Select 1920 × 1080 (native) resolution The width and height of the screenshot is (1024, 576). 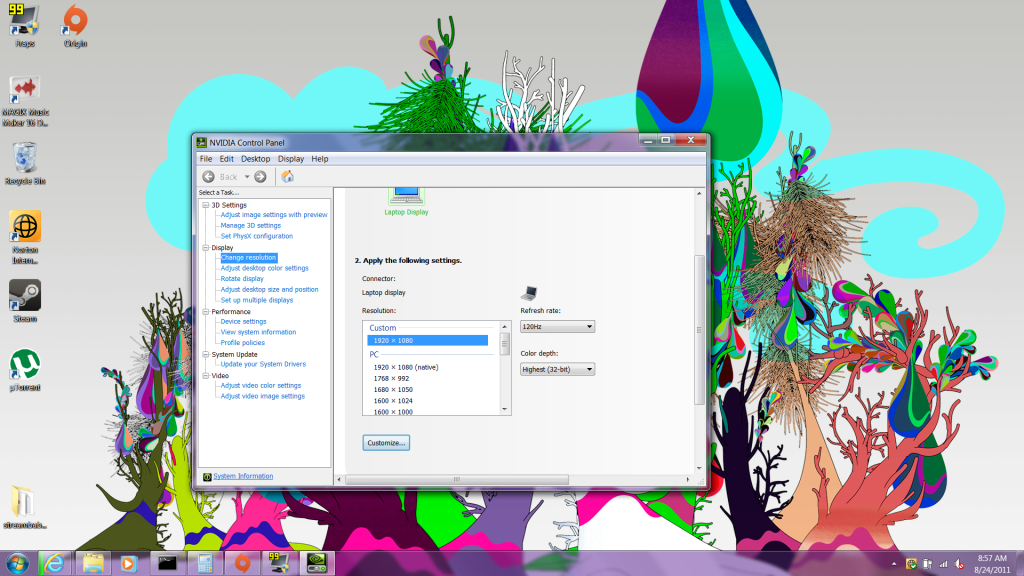[x=406, y=367]
